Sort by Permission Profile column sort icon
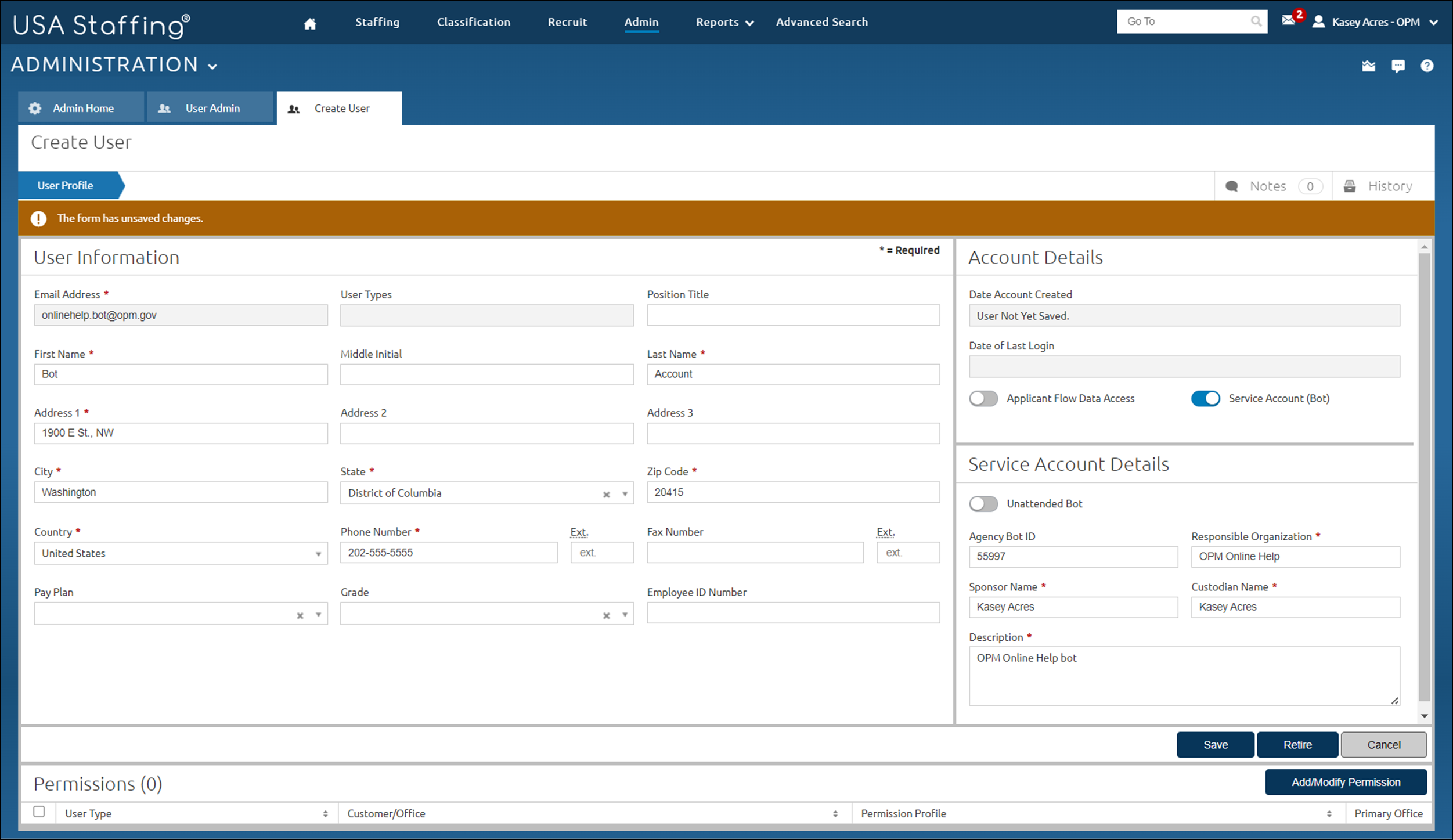The height and width of the screenshot is (840, 1453). click(1329, 814)
